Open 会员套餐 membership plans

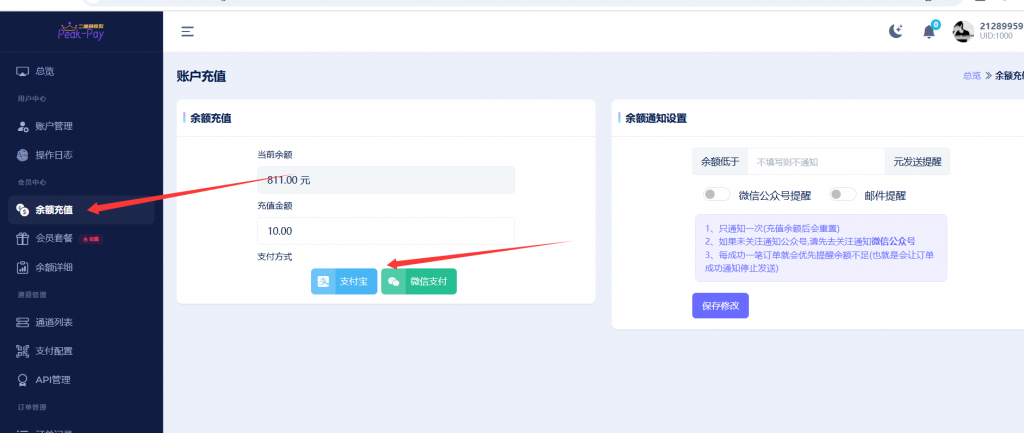point(54,239)
